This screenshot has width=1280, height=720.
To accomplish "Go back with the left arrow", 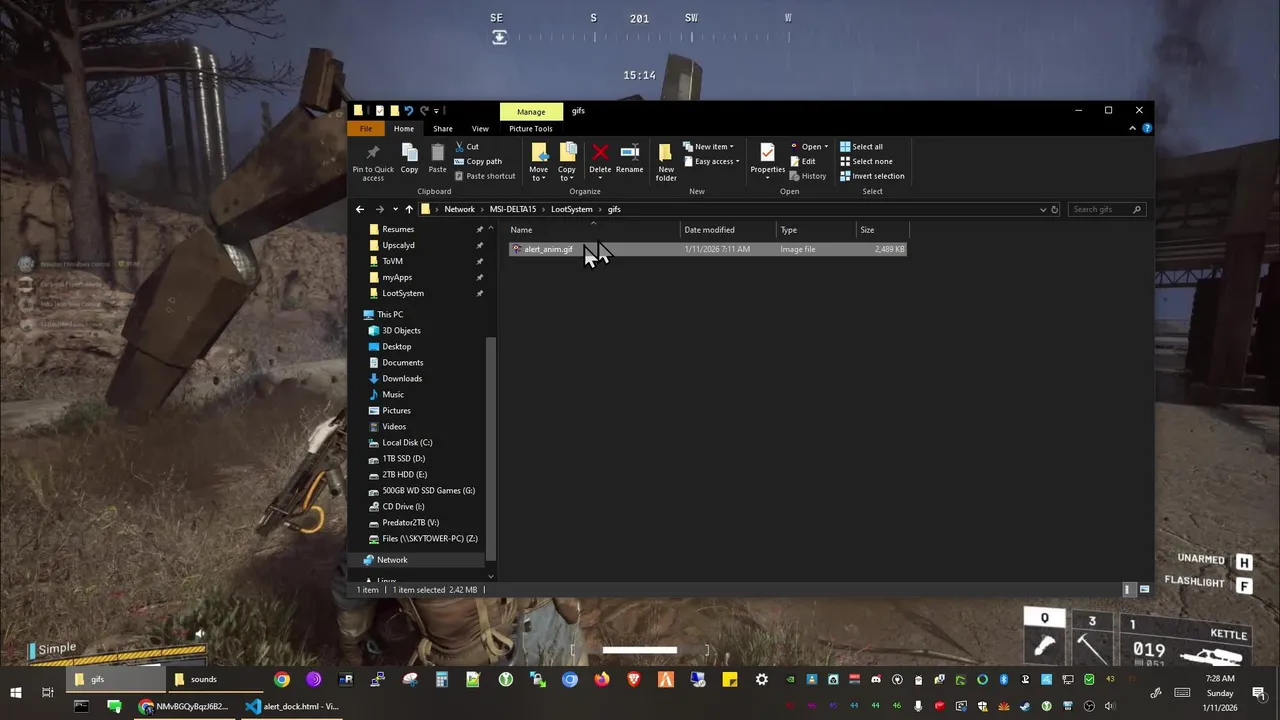I will [360, 209].
